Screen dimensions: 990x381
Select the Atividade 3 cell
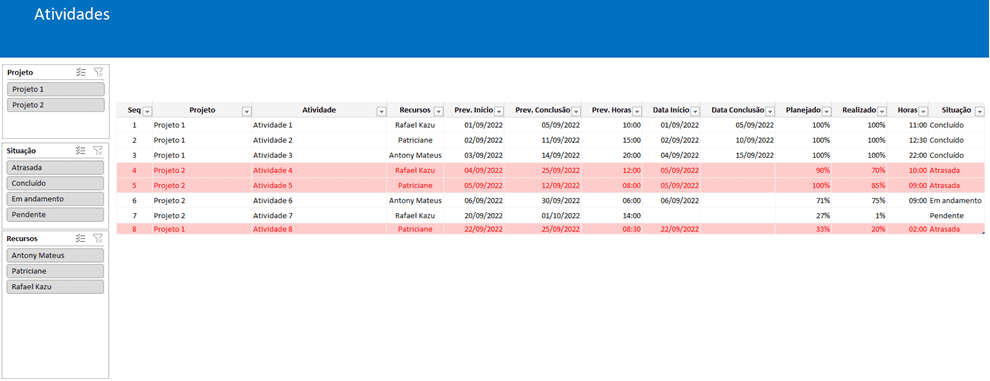point(319,155)
